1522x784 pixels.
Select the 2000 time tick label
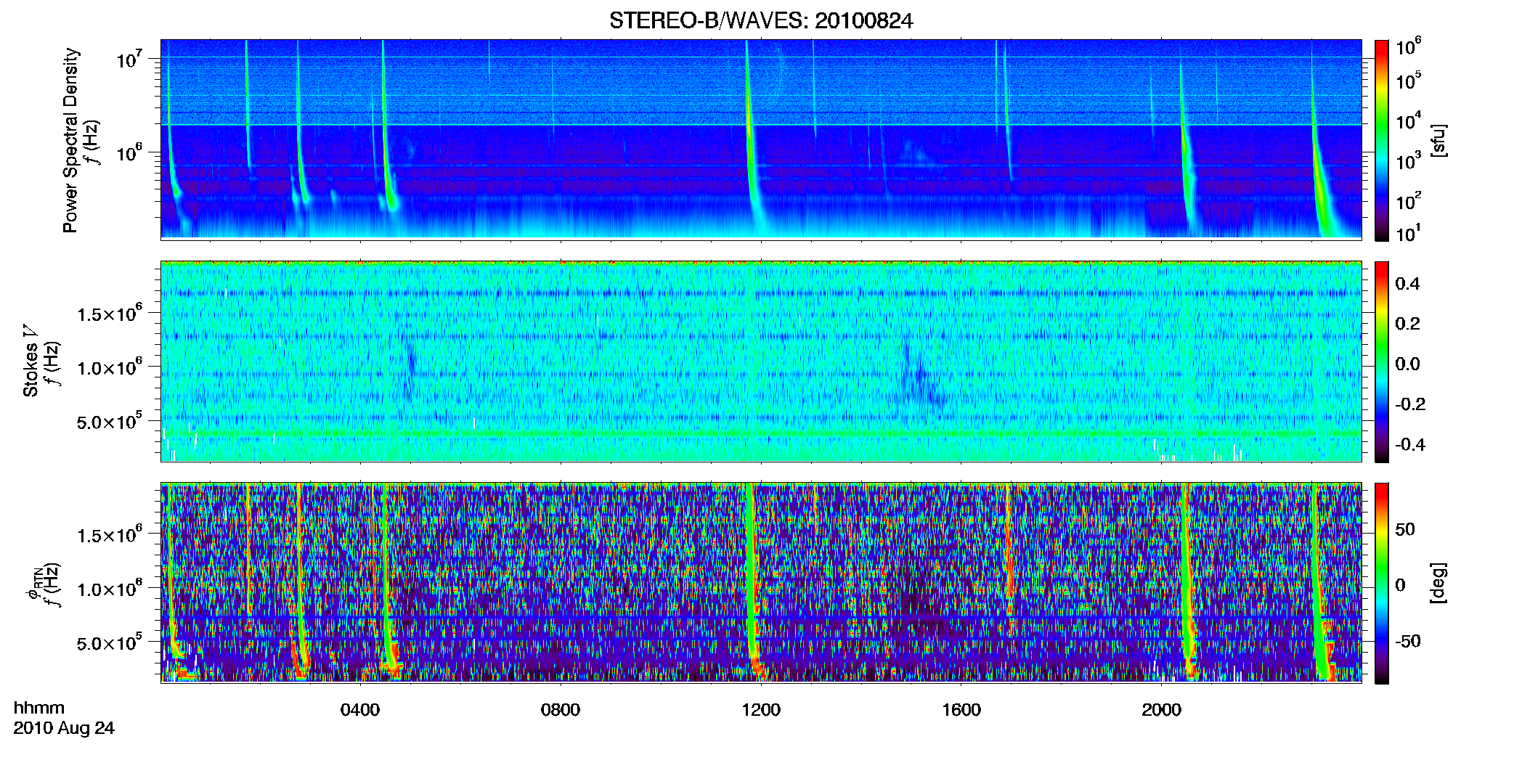(1162, 710)
